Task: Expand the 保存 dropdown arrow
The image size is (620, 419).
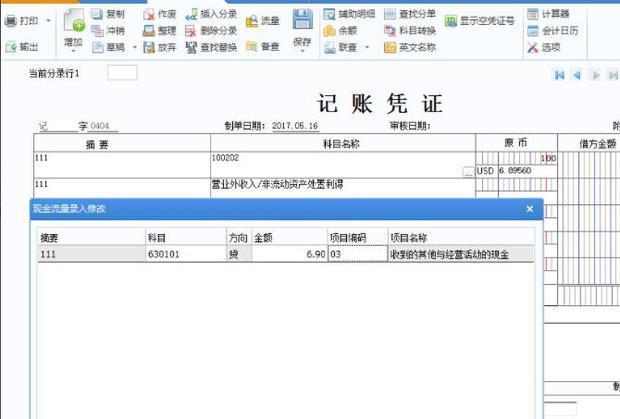Action: (302, 51)
